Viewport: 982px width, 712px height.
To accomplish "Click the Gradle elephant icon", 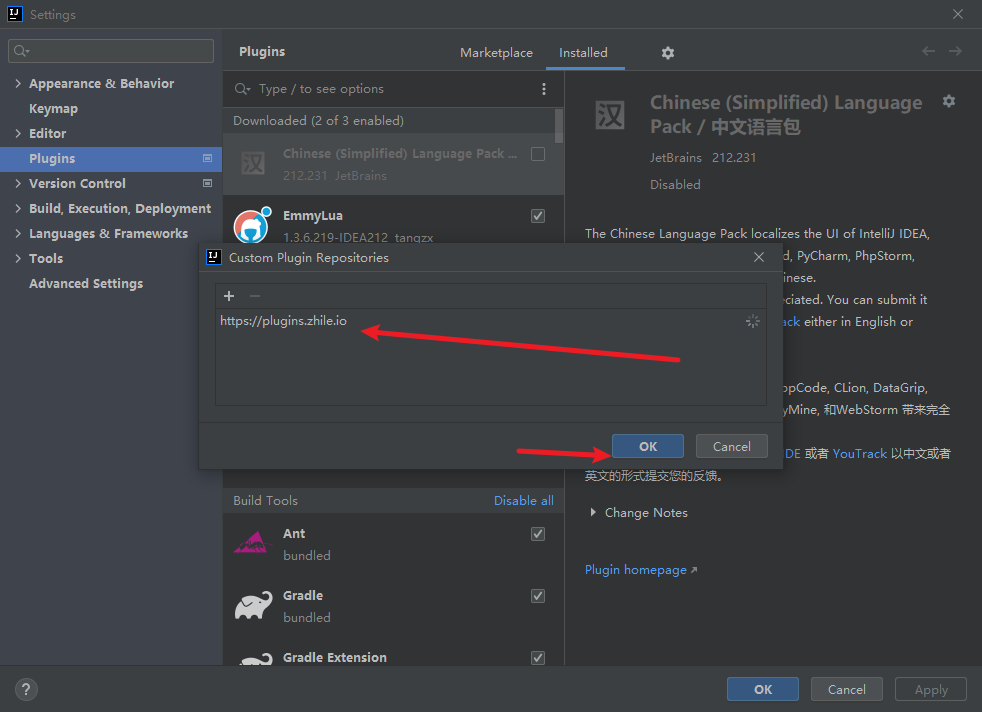I will pyautogui.click(x=253, y=605).
